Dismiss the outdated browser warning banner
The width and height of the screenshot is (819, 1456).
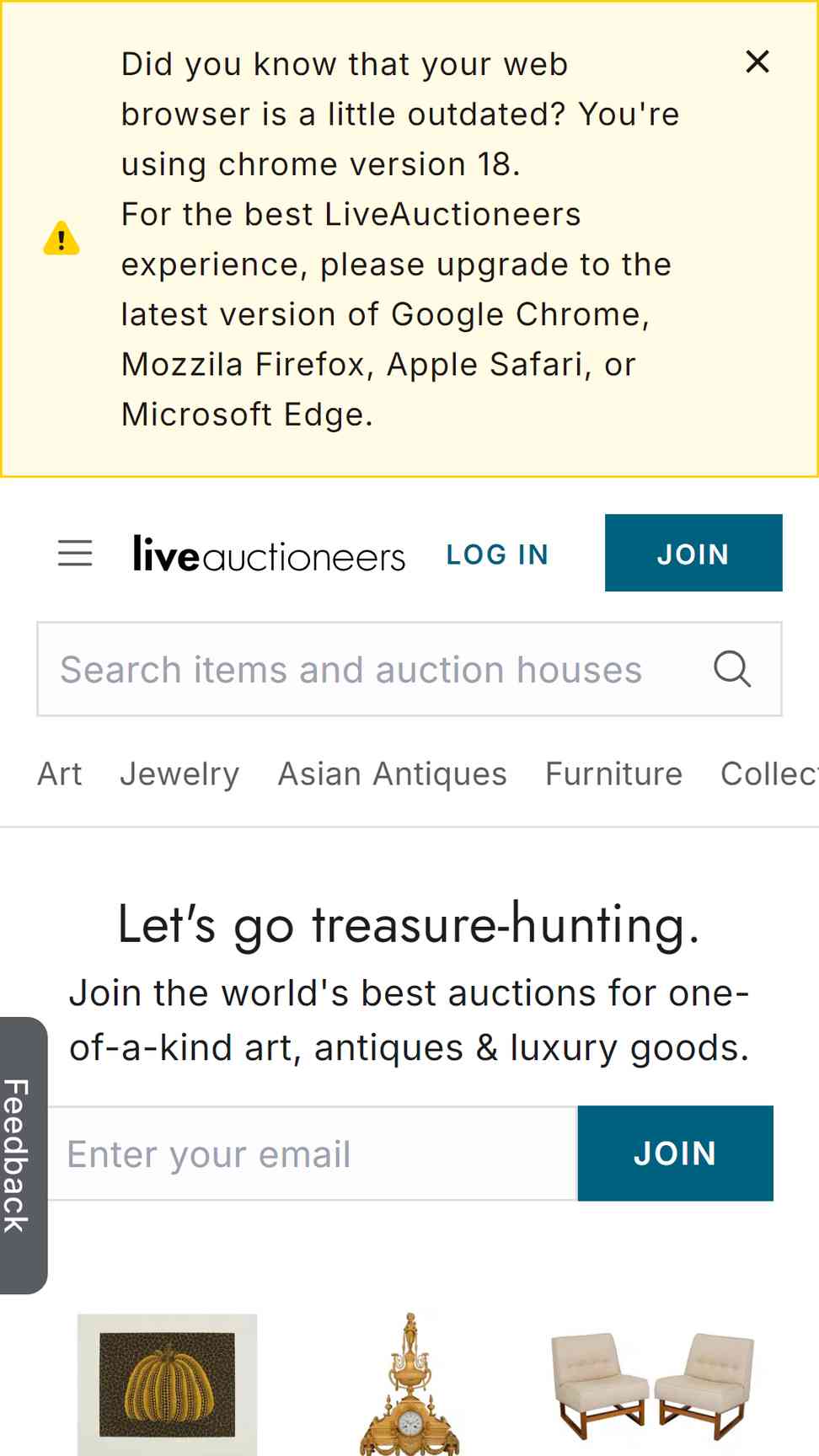757,62
